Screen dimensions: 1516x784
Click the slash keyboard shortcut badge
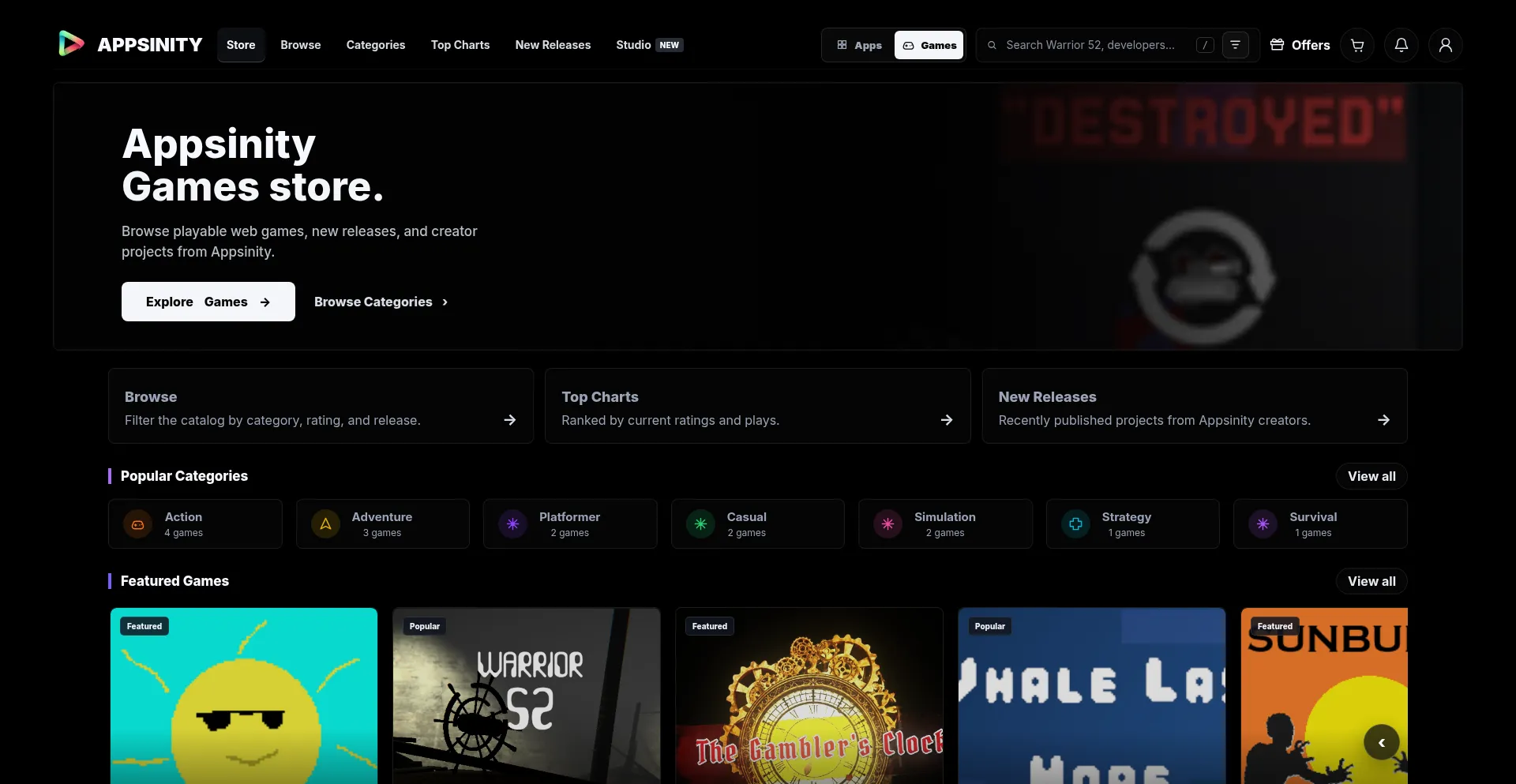pyautogui.click(x=1205, y=45)
